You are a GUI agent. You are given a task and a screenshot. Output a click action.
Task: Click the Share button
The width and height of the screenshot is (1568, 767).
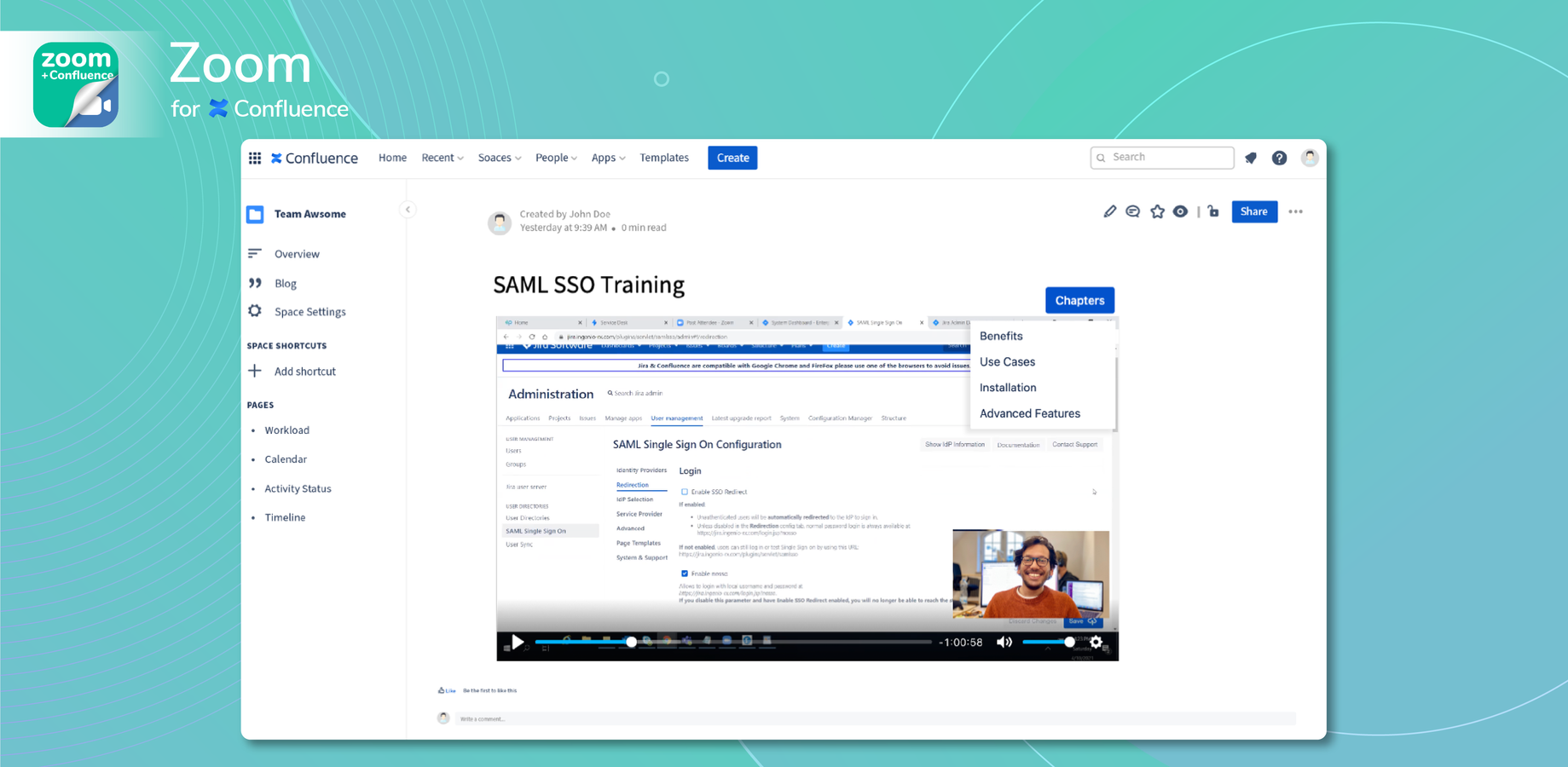1254,211
